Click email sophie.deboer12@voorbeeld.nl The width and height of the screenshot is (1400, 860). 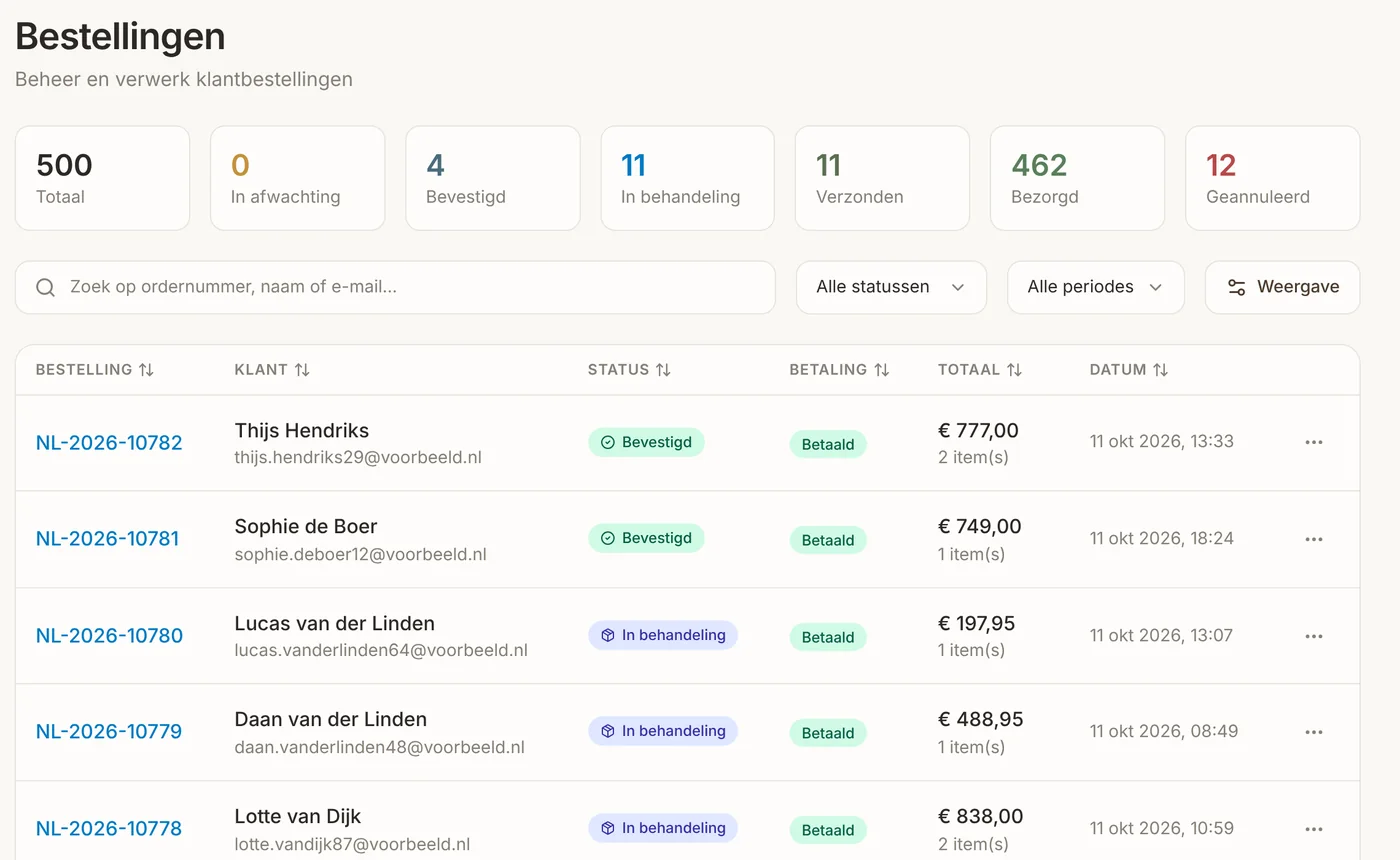[x=361, y=554]
